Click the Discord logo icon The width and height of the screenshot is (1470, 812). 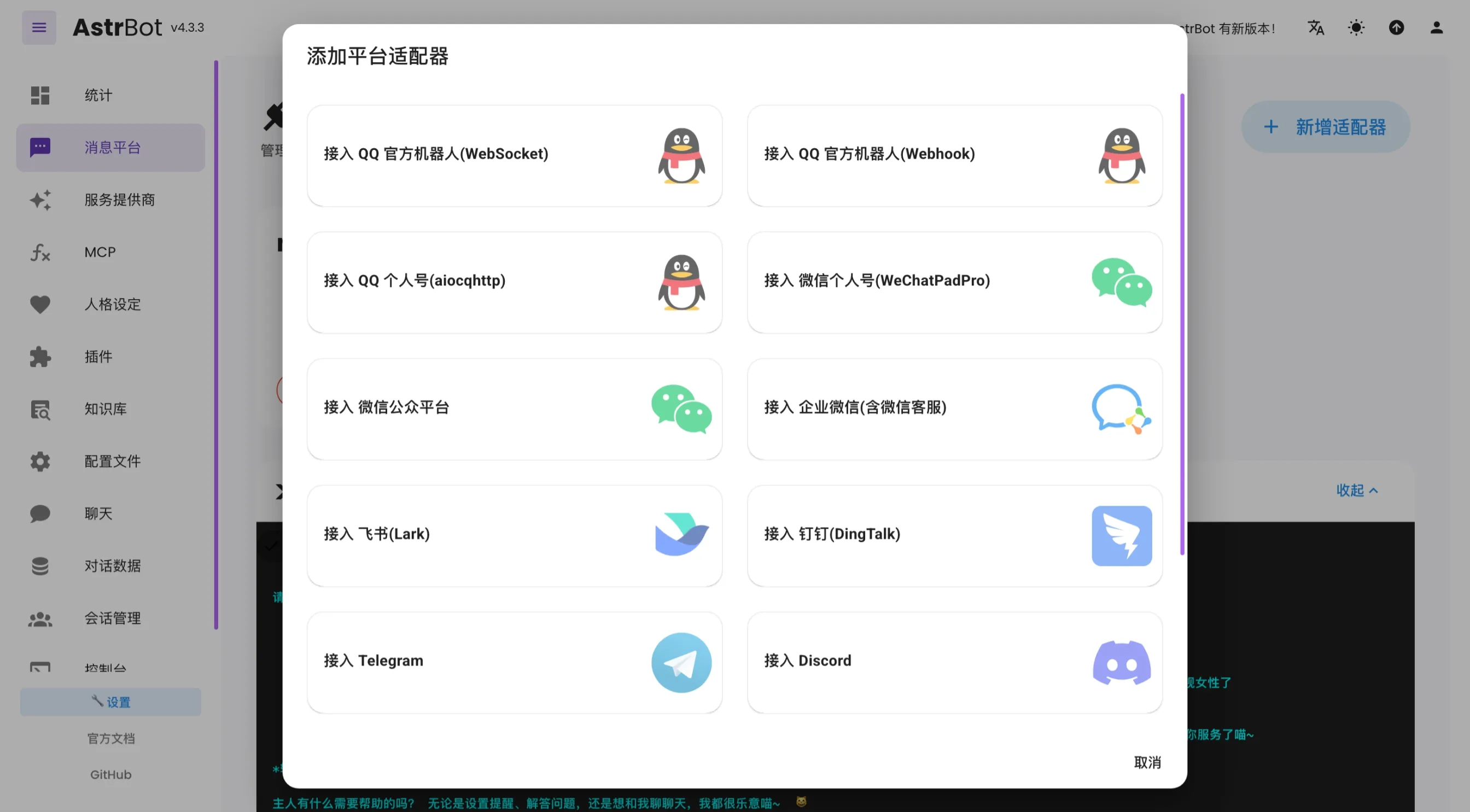pos(1121,663)
